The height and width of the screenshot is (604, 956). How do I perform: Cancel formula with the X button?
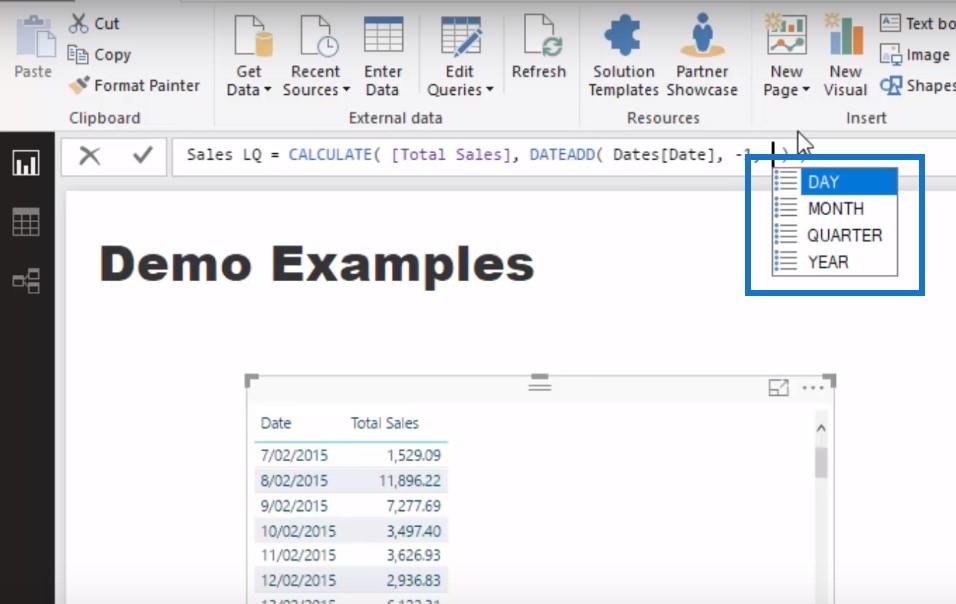point(90,155)
